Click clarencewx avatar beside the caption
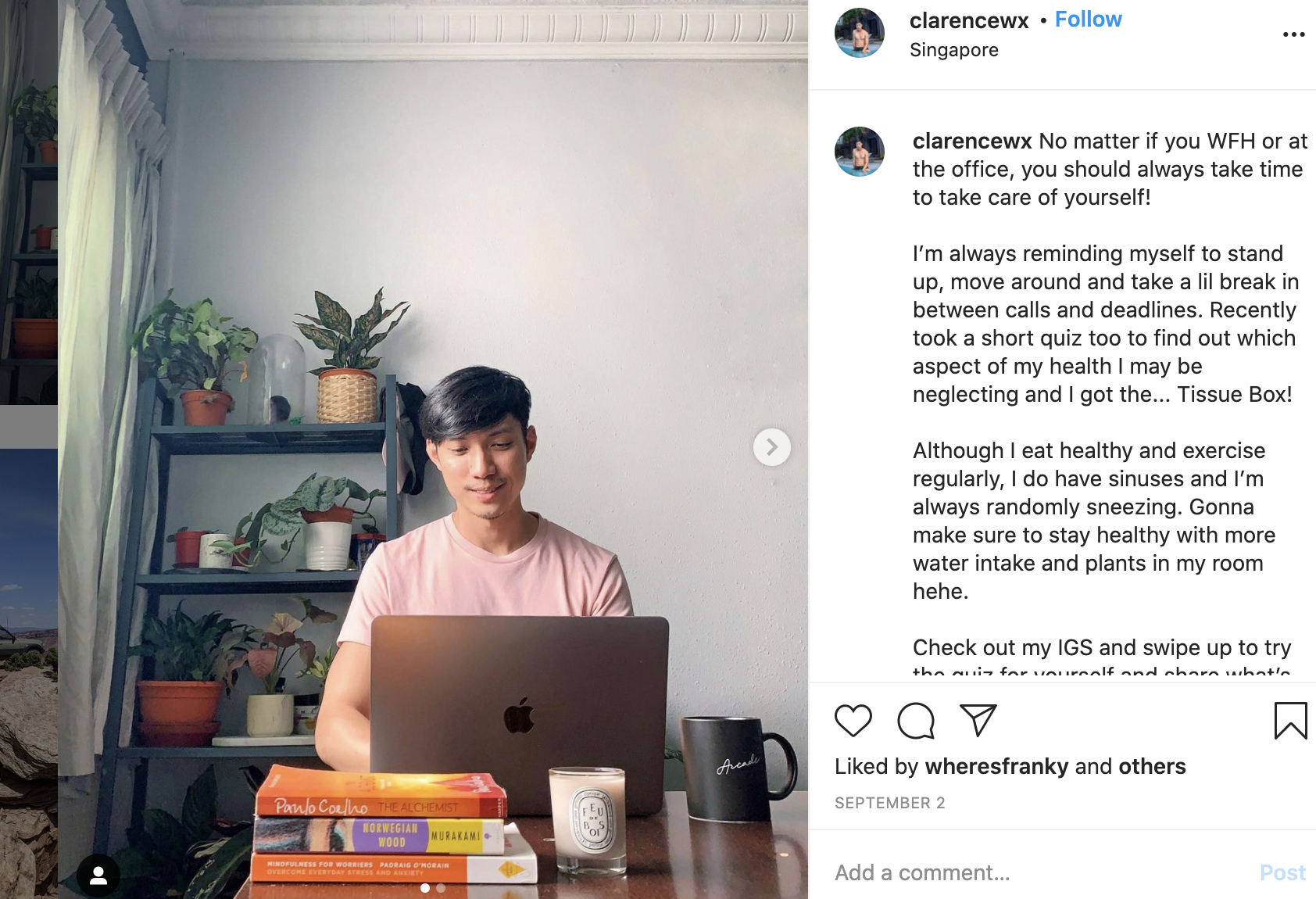Screen dimensions: 1316x899 [x=860, y=152]
